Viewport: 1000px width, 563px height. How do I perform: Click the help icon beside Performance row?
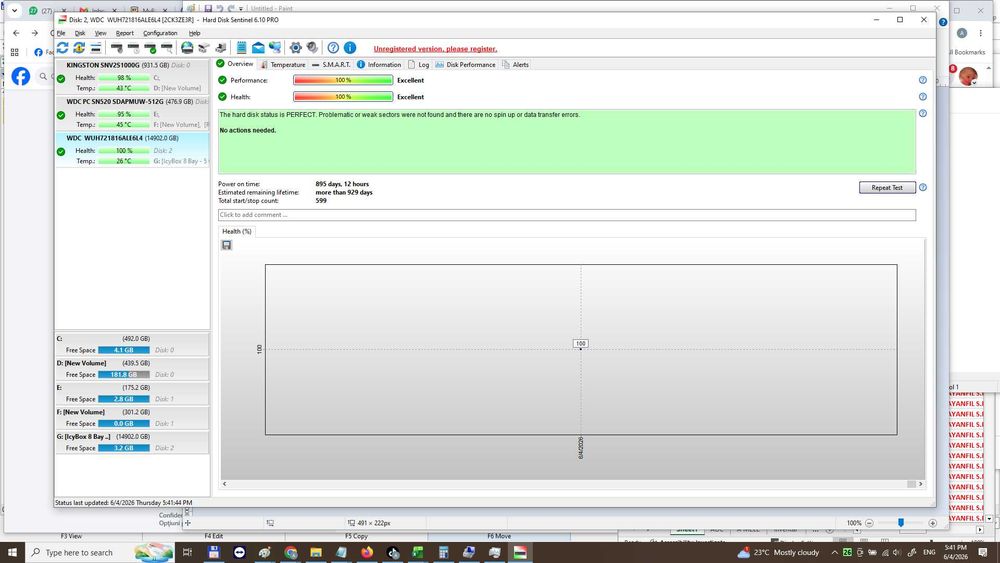pos(922,80)
